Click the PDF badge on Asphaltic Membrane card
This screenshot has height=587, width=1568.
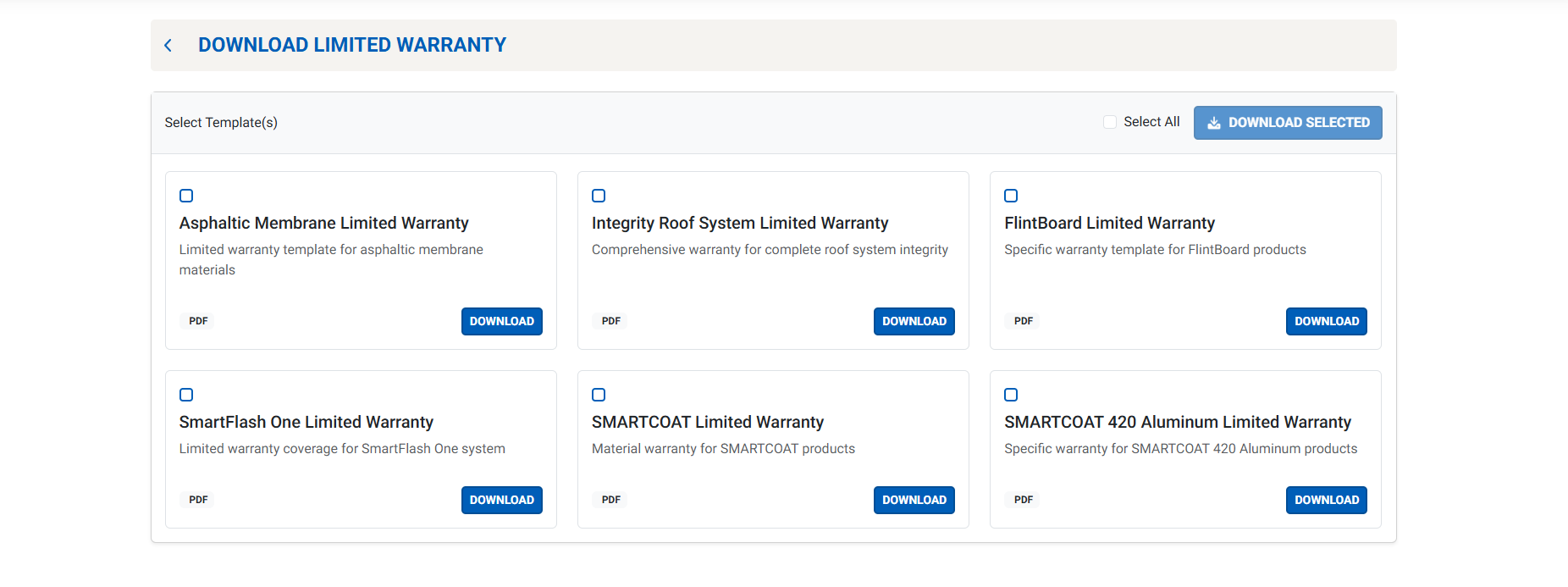pos(198,321)
